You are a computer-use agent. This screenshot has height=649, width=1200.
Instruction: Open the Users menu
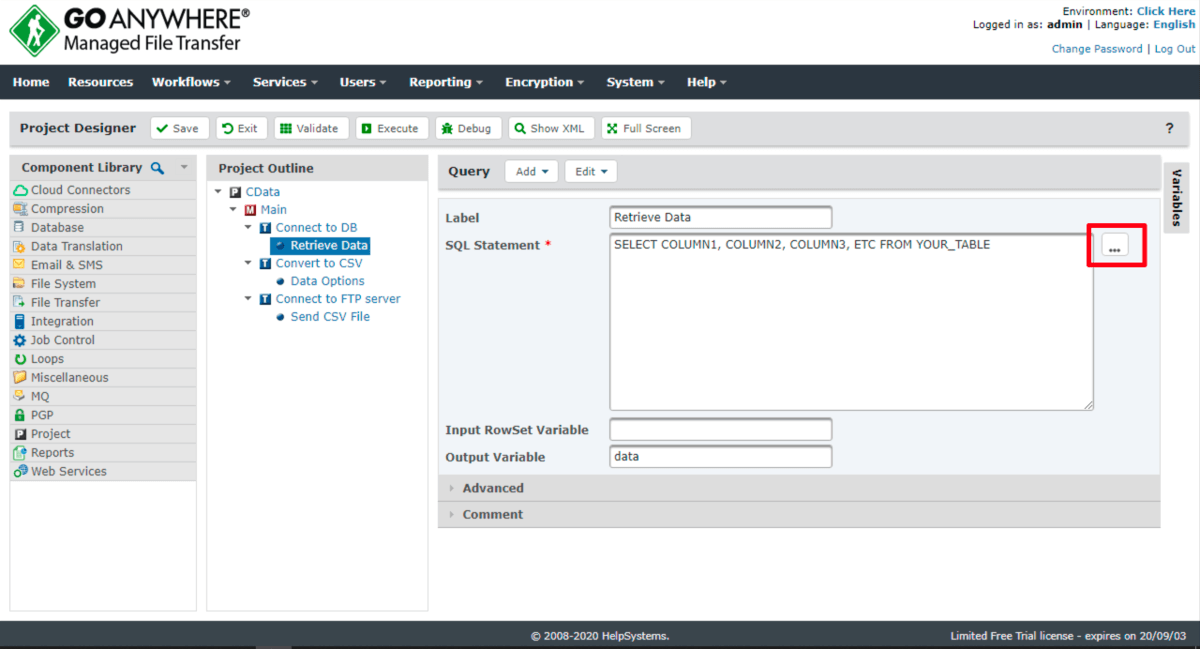click(x=363, y=82)
